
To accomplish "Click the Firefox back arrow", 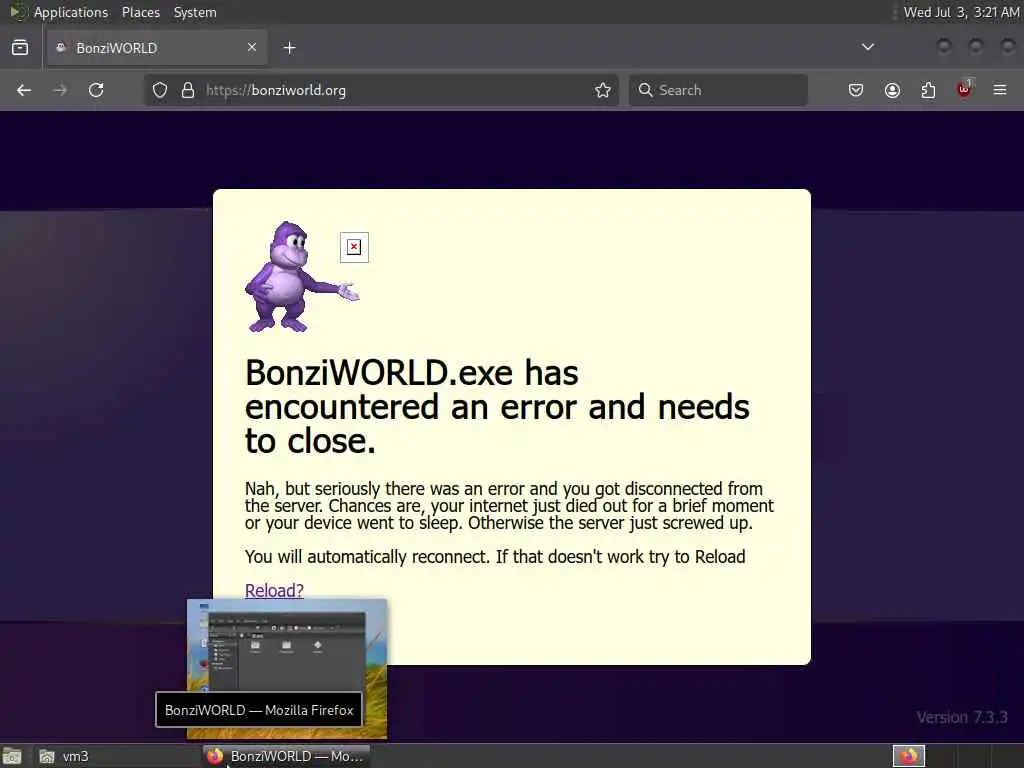I will (24, 90).
